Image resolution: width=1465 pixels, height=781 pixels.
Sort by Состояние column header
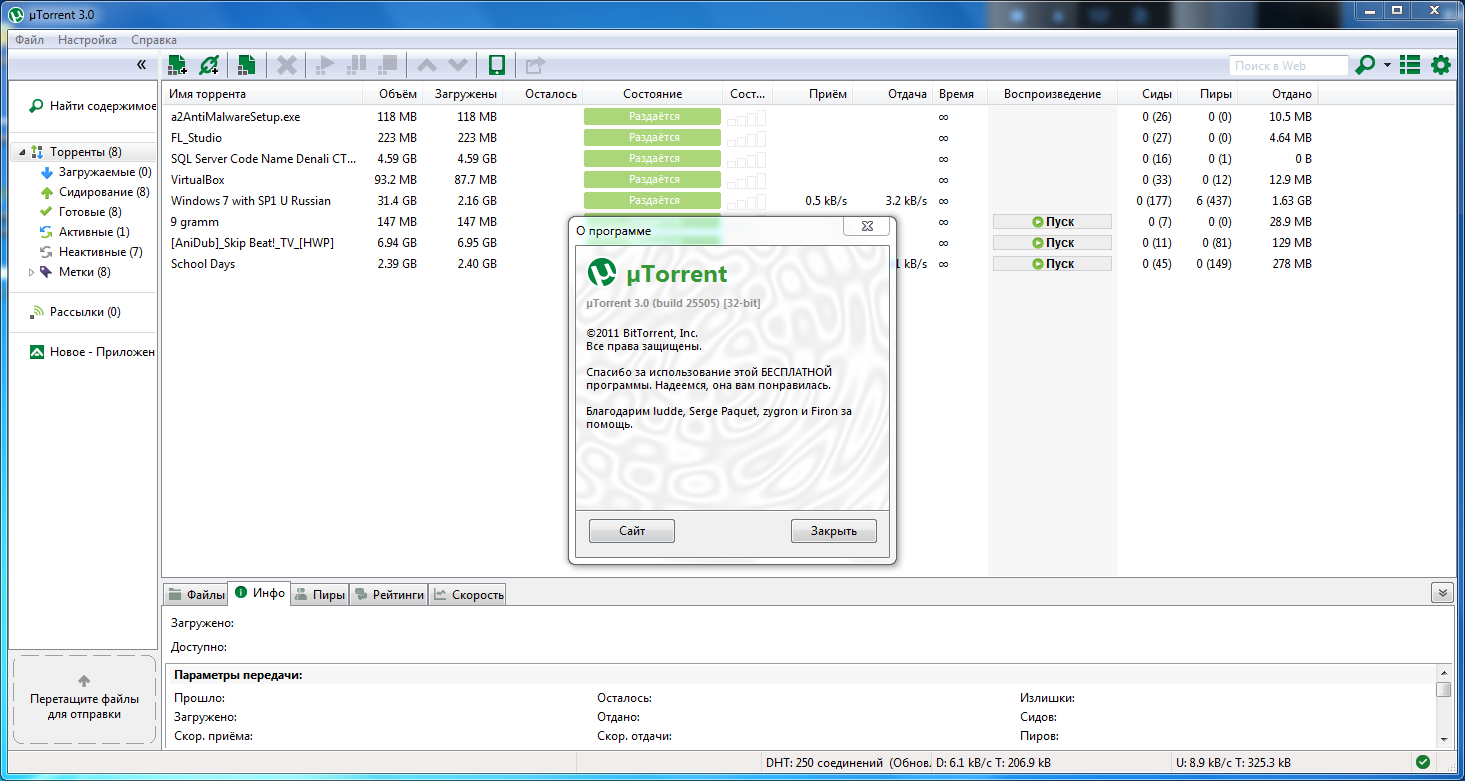click(x=652, y=94)
